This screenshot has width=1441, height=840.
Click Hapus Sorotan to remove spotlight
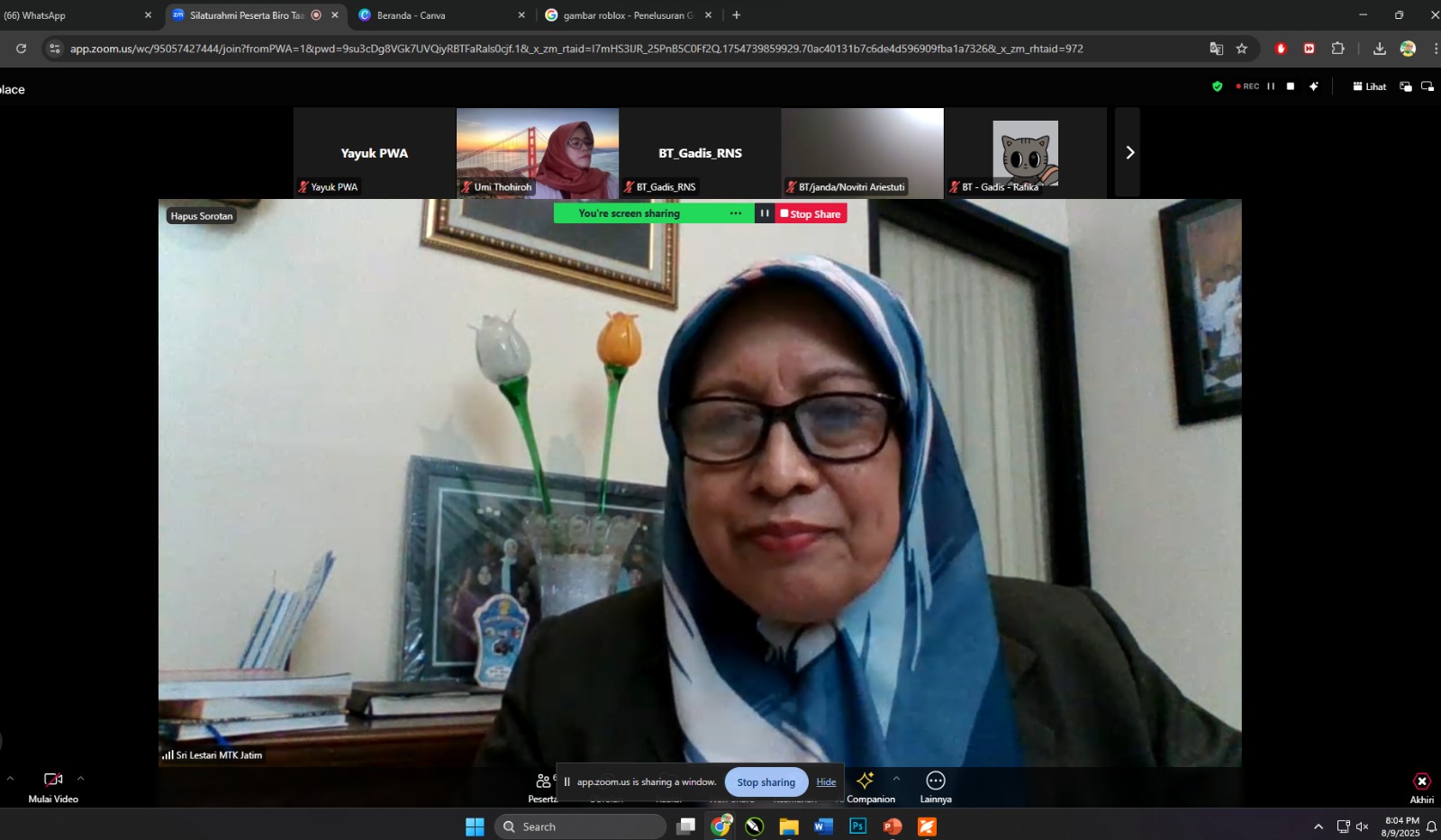click(x=202, y=216)
